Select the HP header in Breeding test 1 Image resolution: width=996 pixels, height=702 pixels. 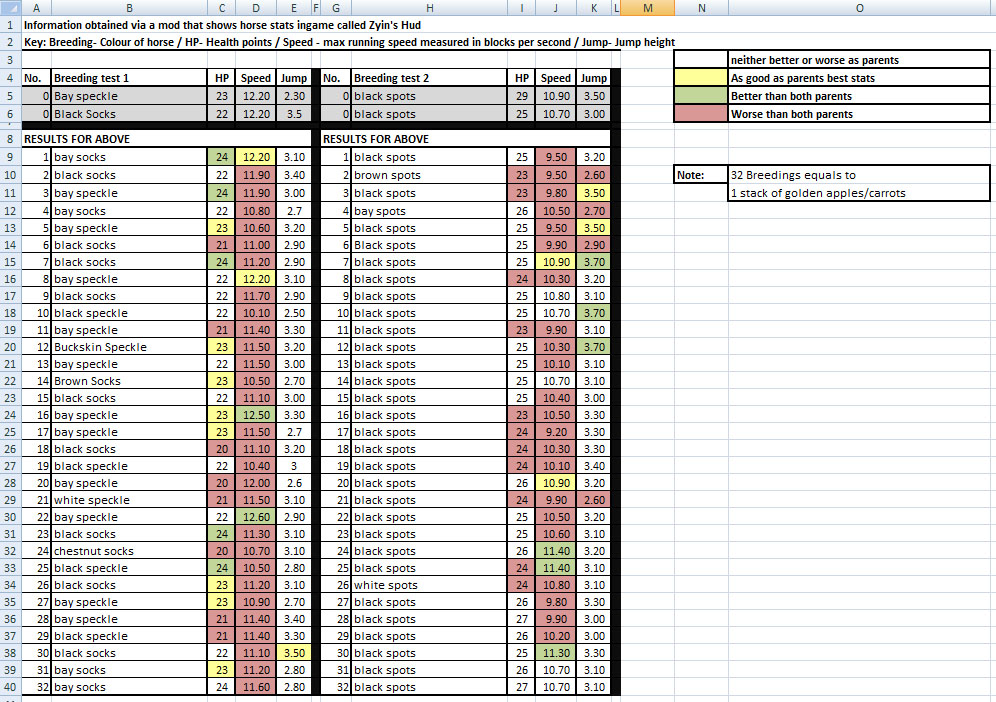point(222,78)
